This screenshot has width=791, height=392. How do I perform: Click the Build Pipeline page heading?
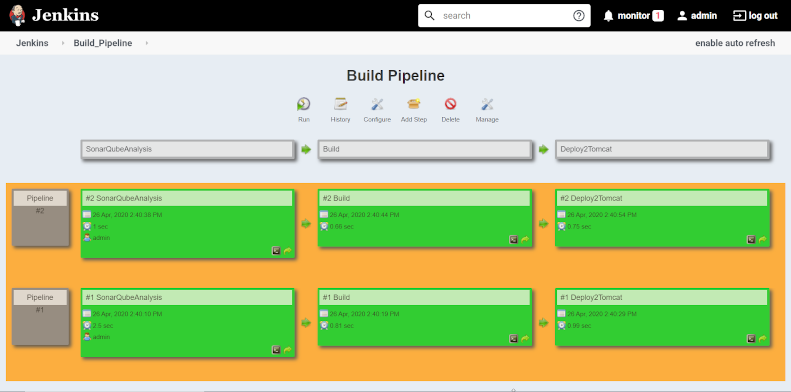coord(396,76)
